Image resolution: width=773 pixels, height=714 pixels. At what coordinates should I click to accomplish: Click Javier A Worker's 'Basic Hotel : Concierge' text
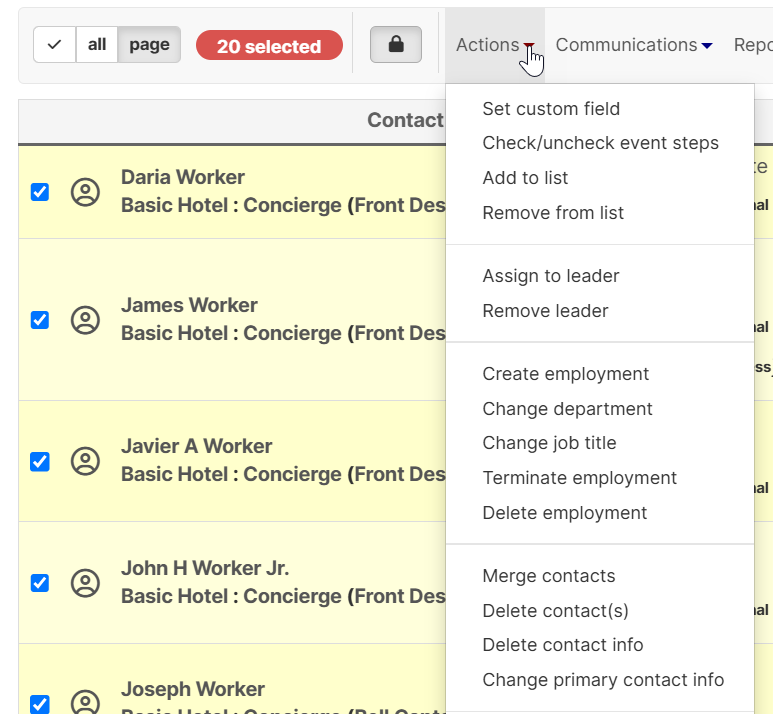click(231, 475)
